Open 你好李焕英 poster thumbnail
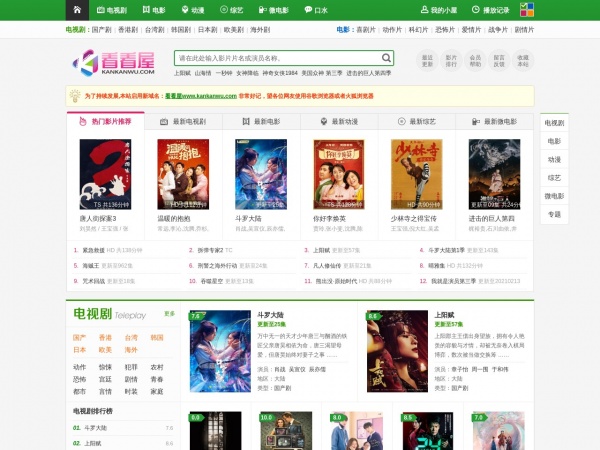Screen dimensions: 600x450 click(339, 174)
